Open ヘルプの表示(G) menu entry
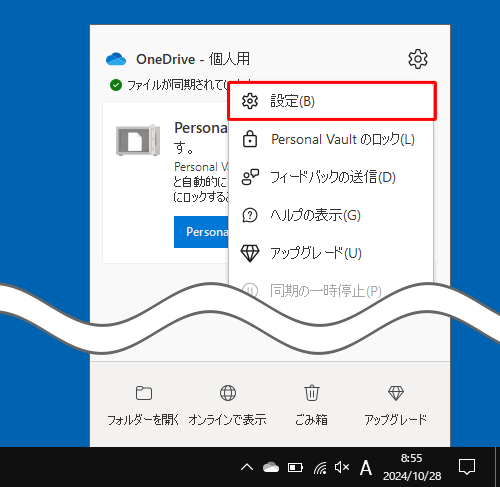The height and width of the screenshot is (487, 500). (x=331, y=215)
